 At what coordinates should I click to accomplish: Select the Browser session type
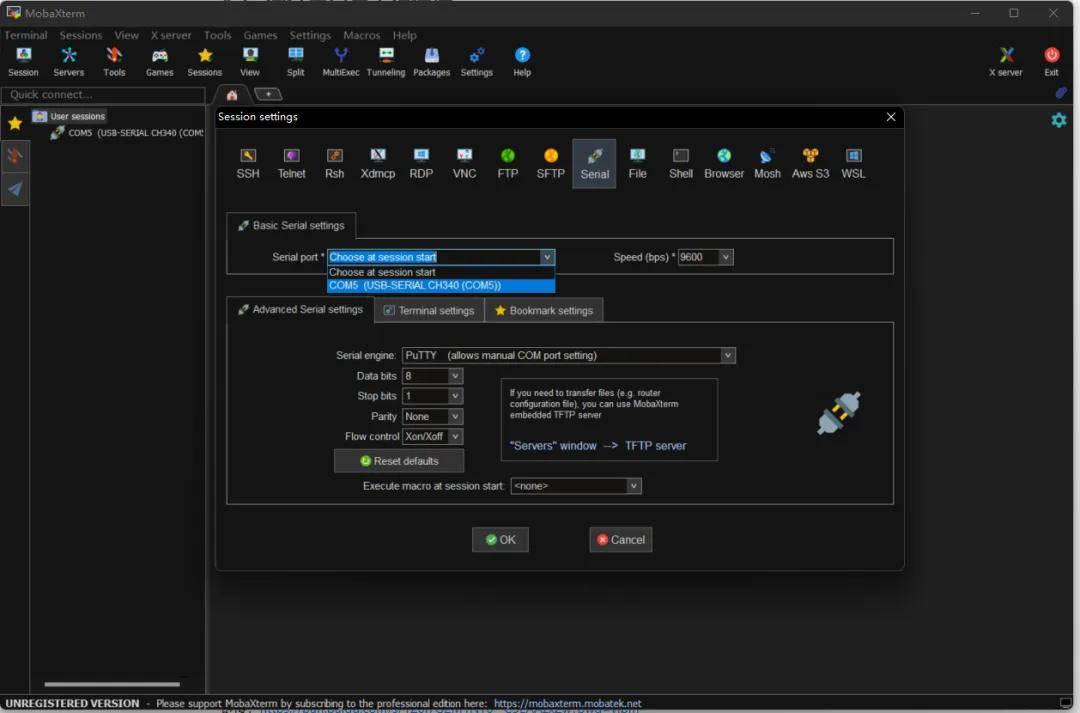724,163
